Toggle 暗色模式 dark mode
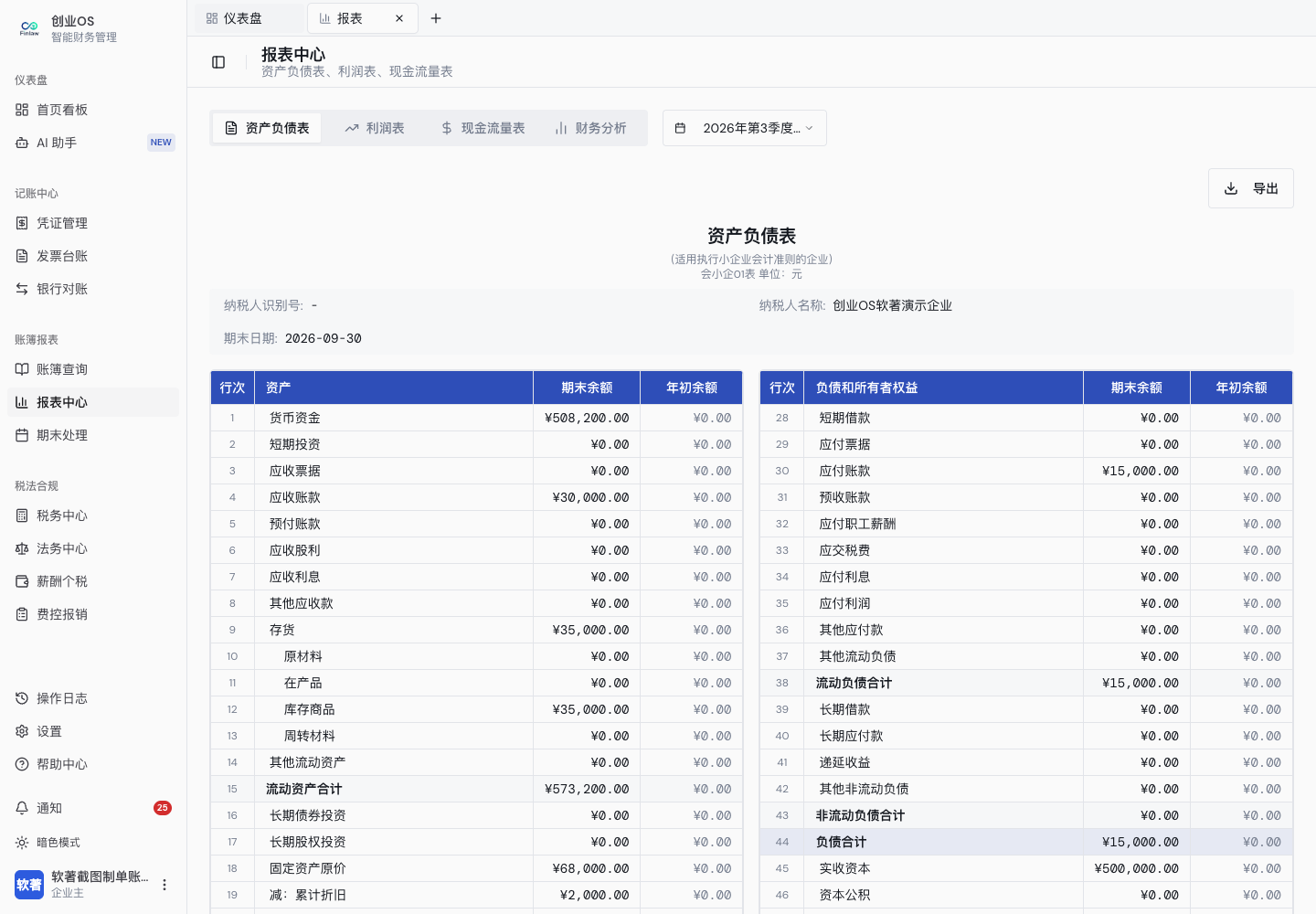1316x914 pixels. 93,843
